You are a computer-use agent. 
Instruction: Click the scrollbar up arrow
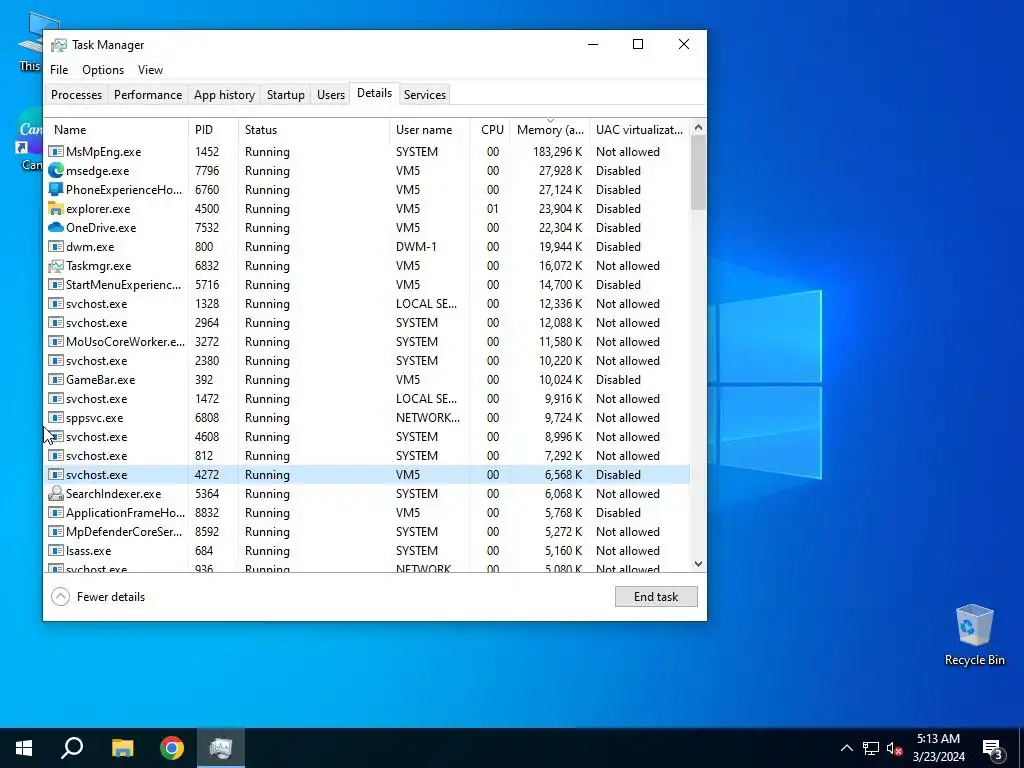click(698, 127)
